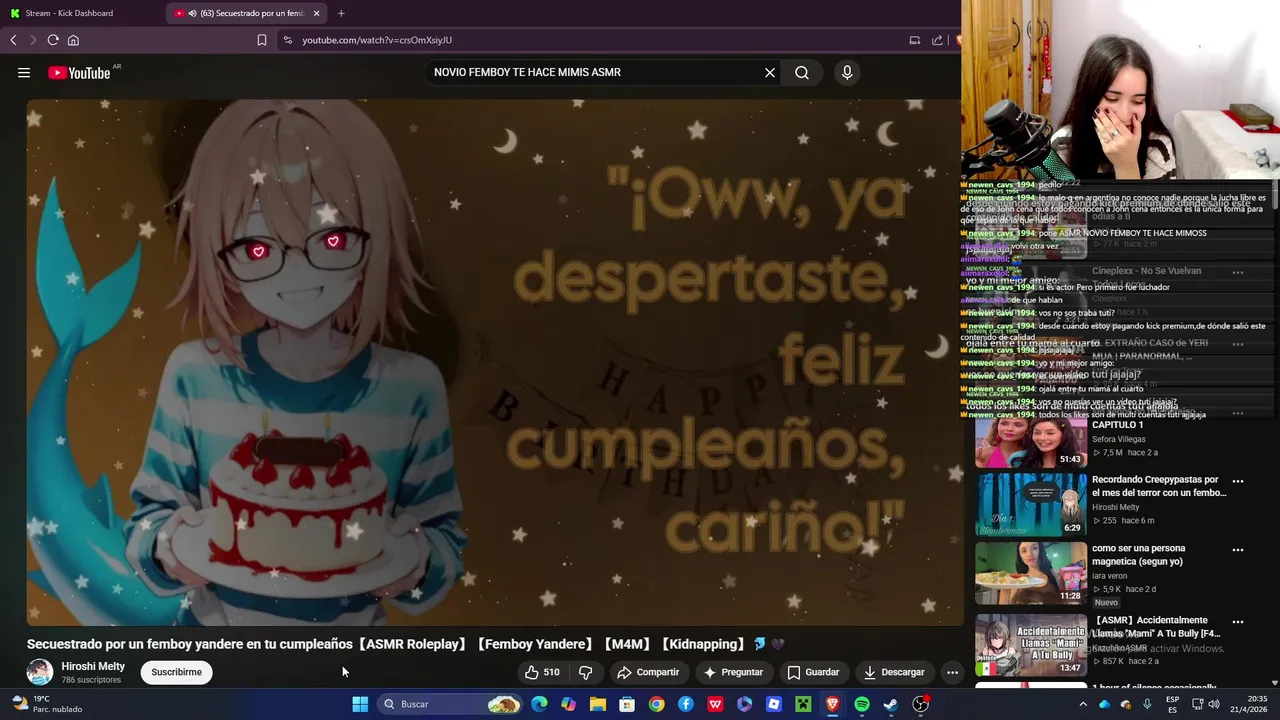Open Hiroshi Melty channel name link
This screenshot has height=720, width=1280.
[x=93, y=666]
